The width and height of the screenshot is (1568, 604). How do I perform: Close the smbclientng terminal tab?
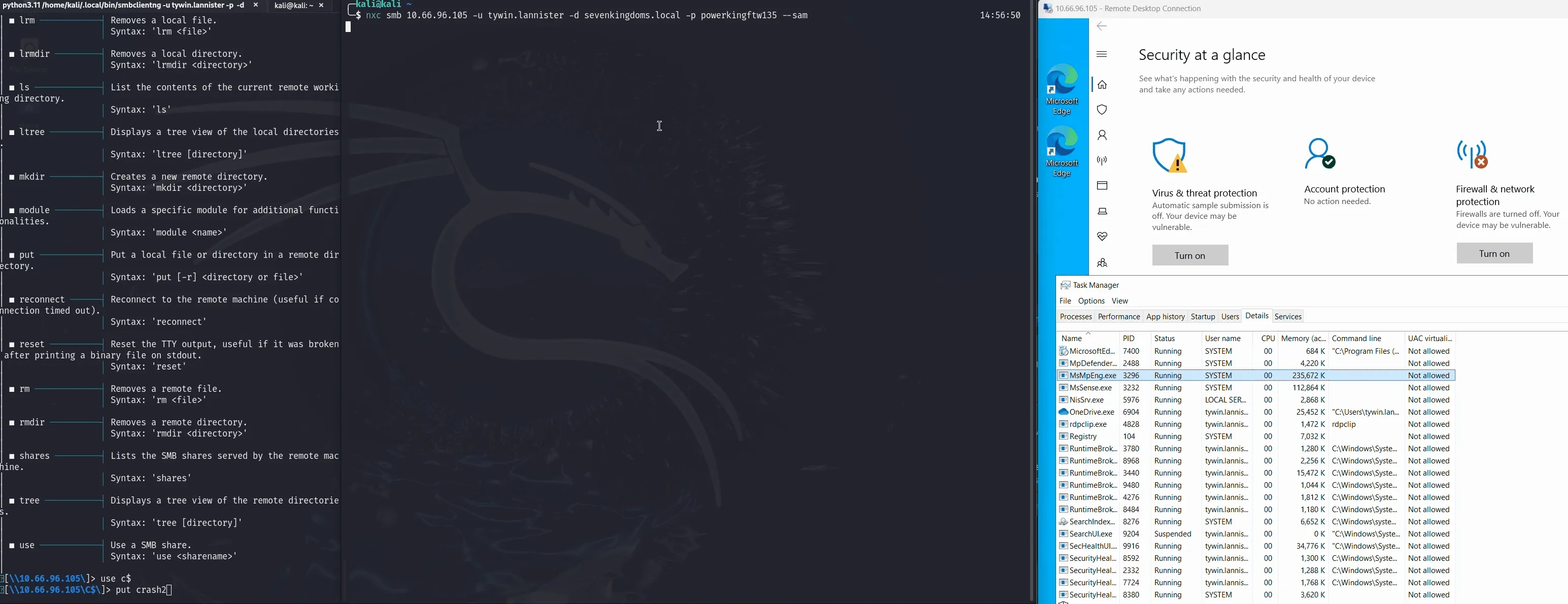tap(256, 6)
